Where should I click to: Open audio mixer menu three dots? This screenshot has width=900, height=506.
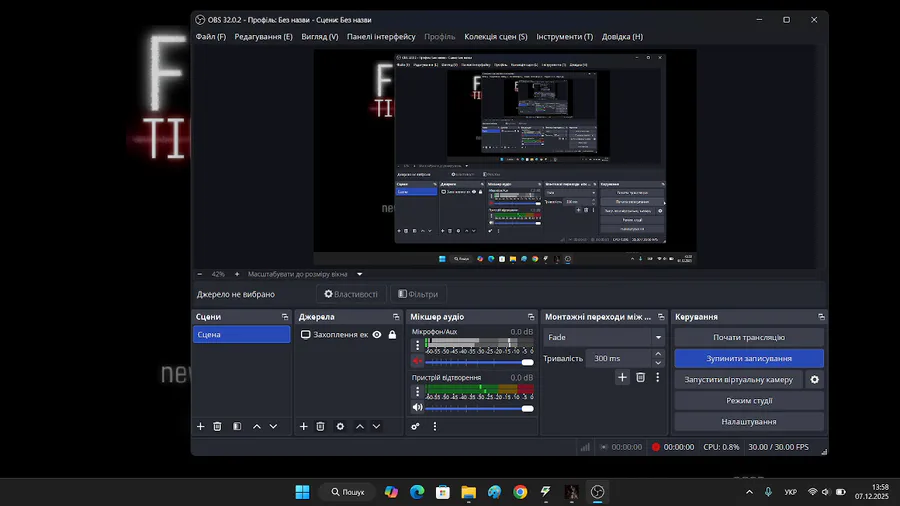[435, 426]
